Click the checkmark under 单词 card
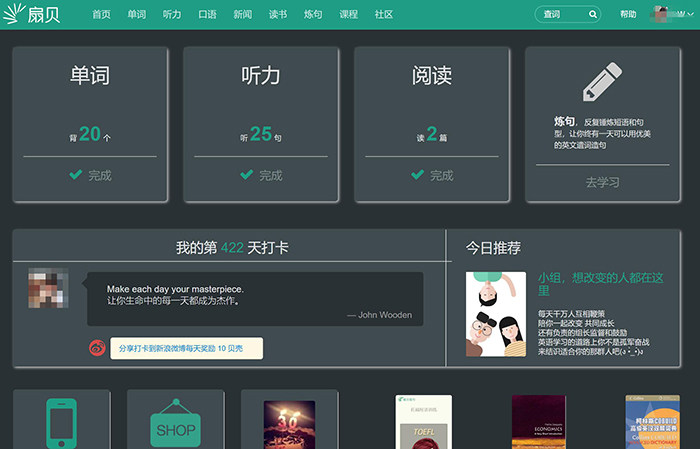700x449 pixels. [x=76, y=175]
